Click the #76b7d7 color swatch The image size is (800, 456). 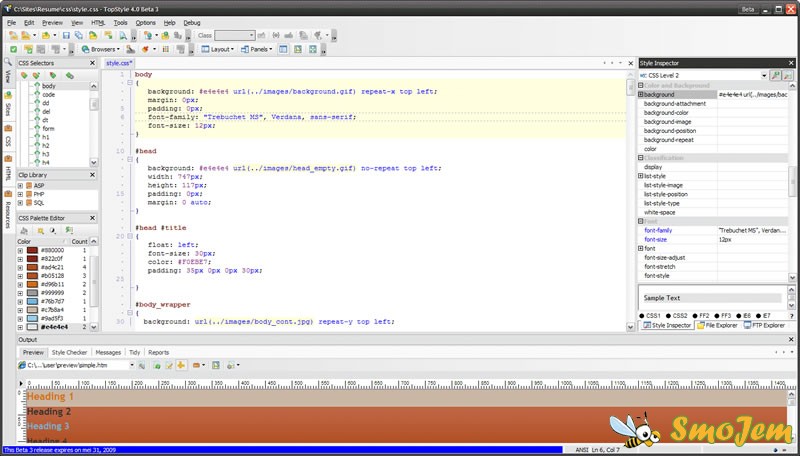click(x=32, y=301)
